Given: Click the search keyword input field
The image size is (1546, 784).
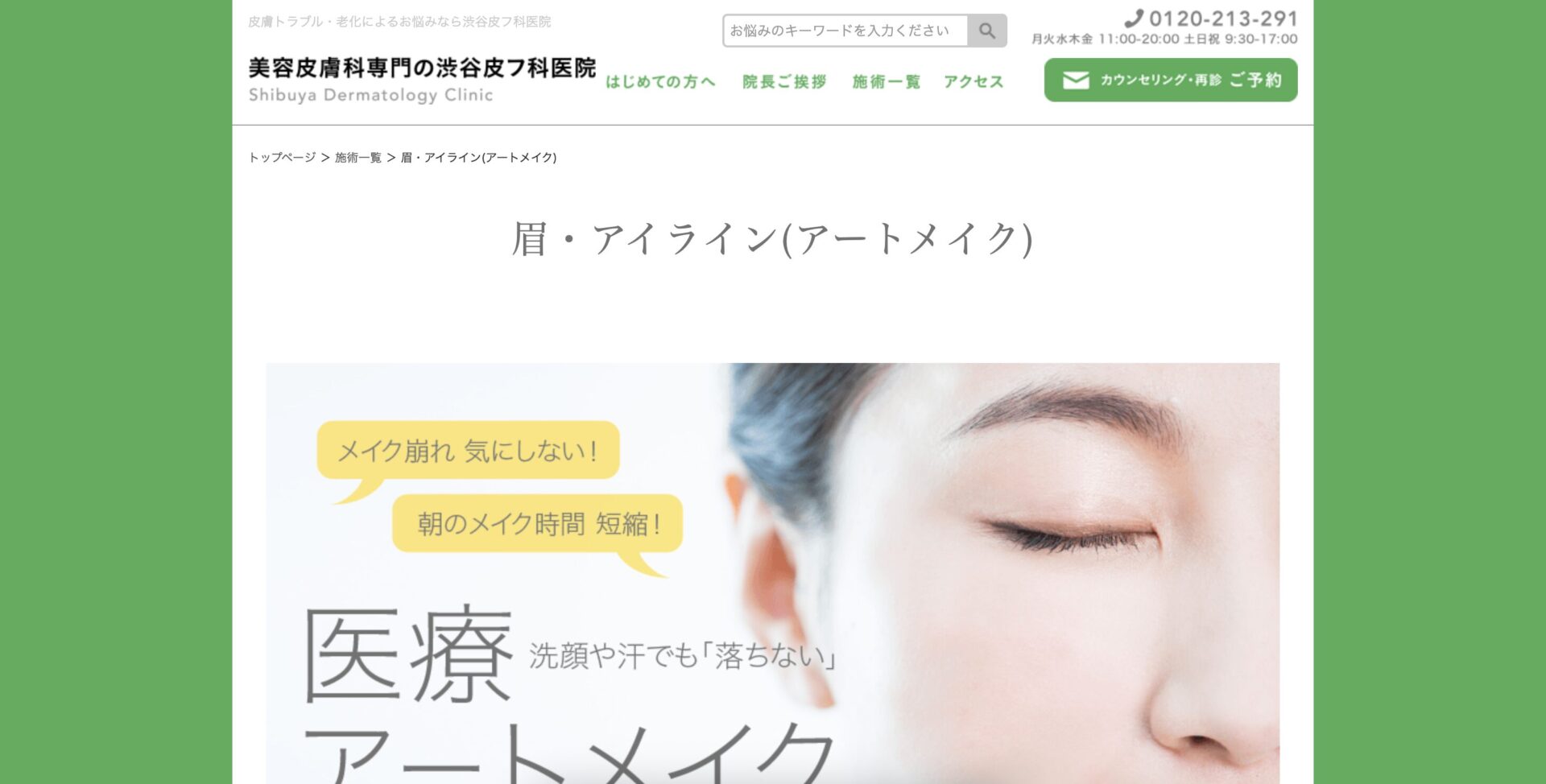Looking at the screenshot, I should coord(845,31).
